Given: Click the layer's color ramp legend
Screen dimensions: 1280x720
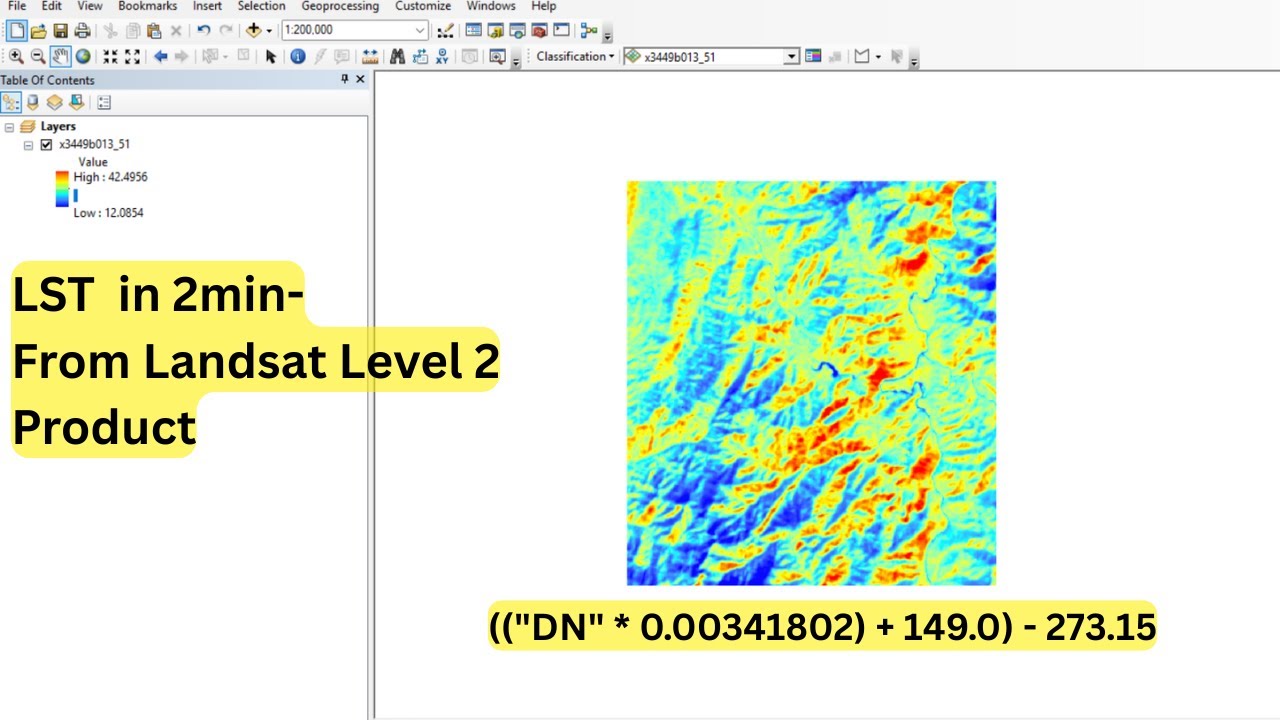Looking at the screenshot, I should coord(63,189).
